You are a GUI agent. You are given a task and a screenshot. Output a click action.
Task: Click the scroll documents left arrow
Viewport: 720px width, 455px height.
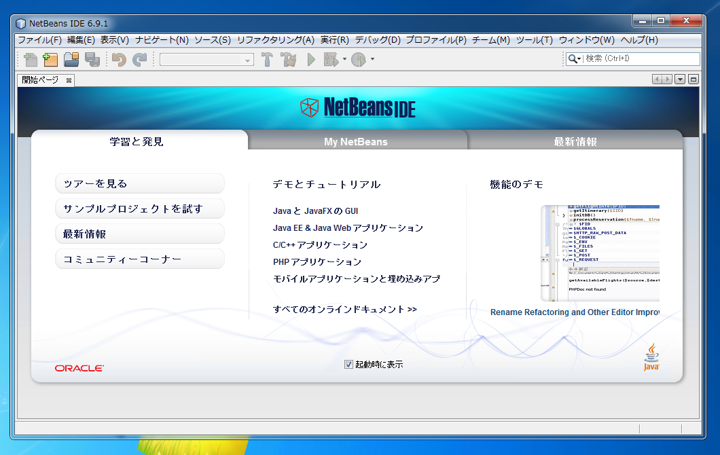(x=657, y=79)
